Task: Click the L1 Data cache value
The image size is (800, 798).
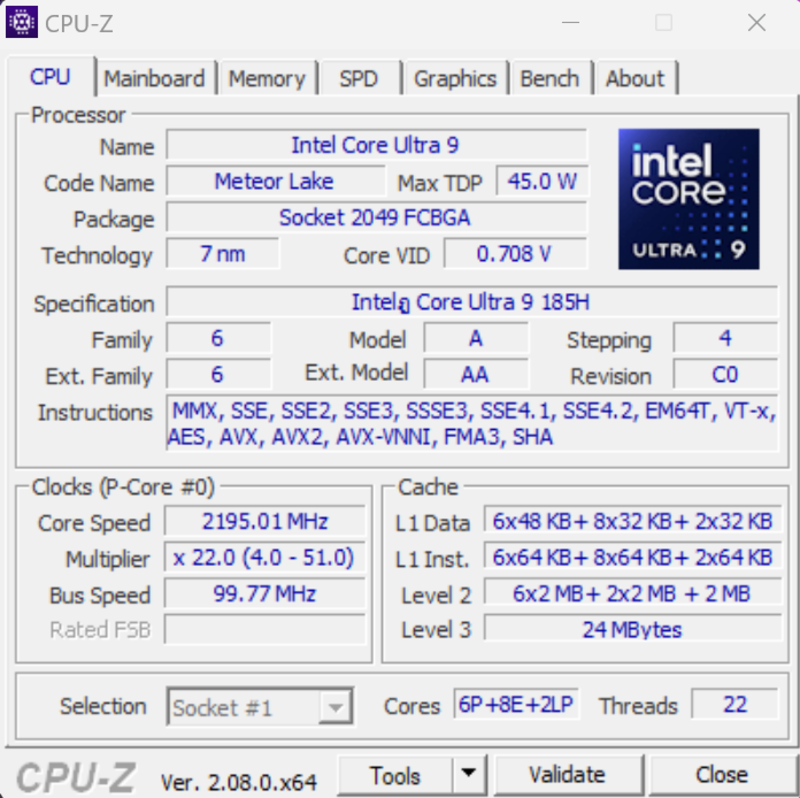Action: click(x=633, y=521)
